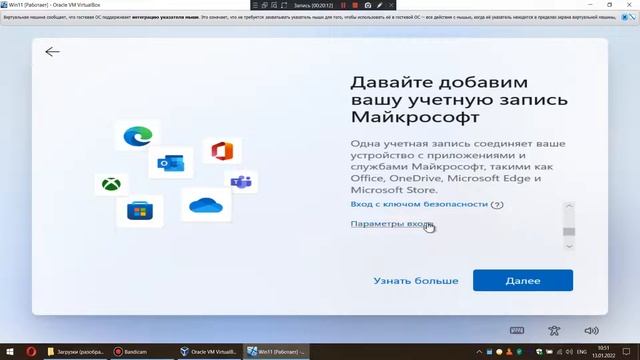Switch to Bandicam taskbar item

click(141, 351)
